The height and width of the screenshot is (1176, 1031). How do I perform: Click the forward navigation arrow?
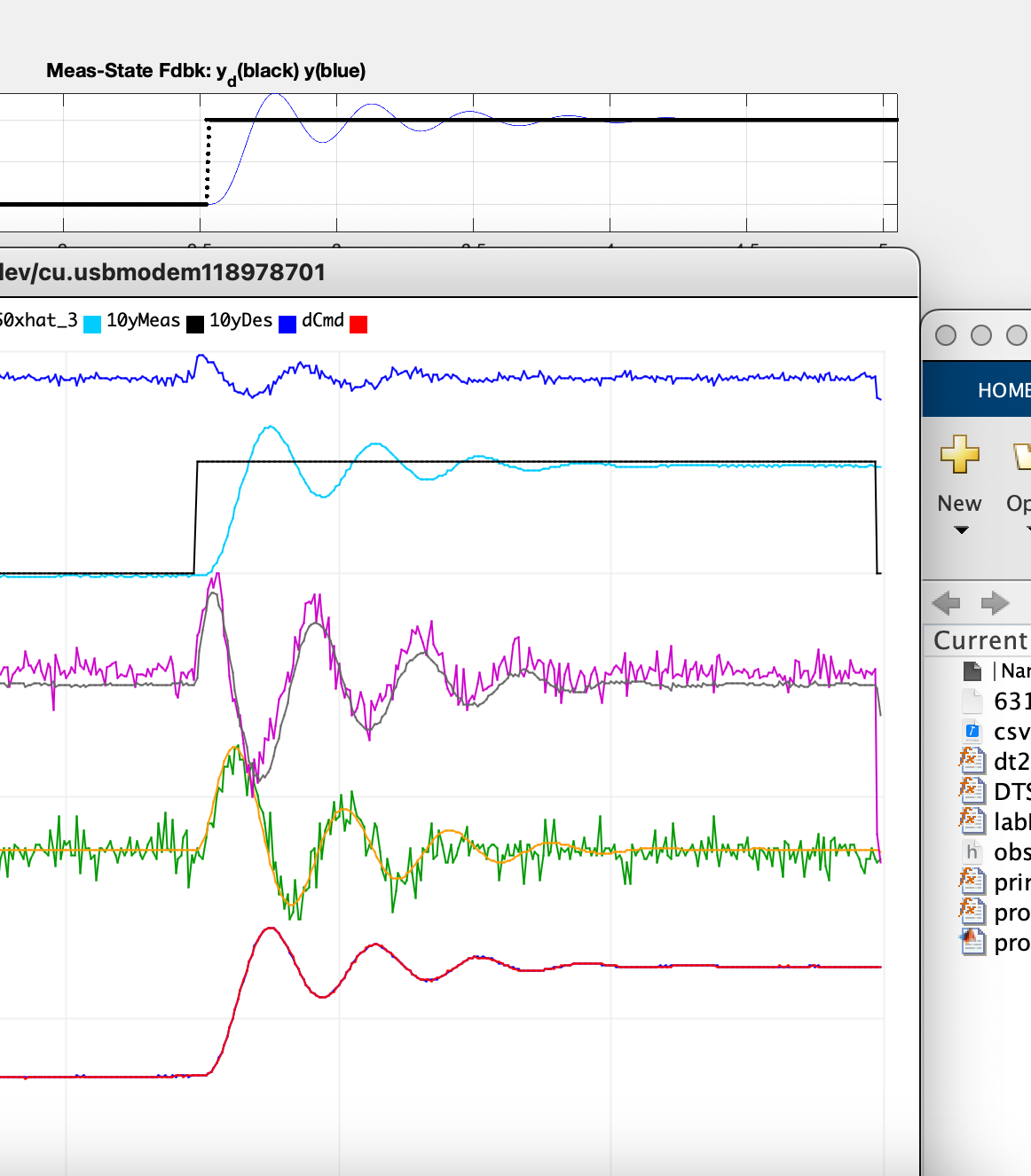click(995, 604)
